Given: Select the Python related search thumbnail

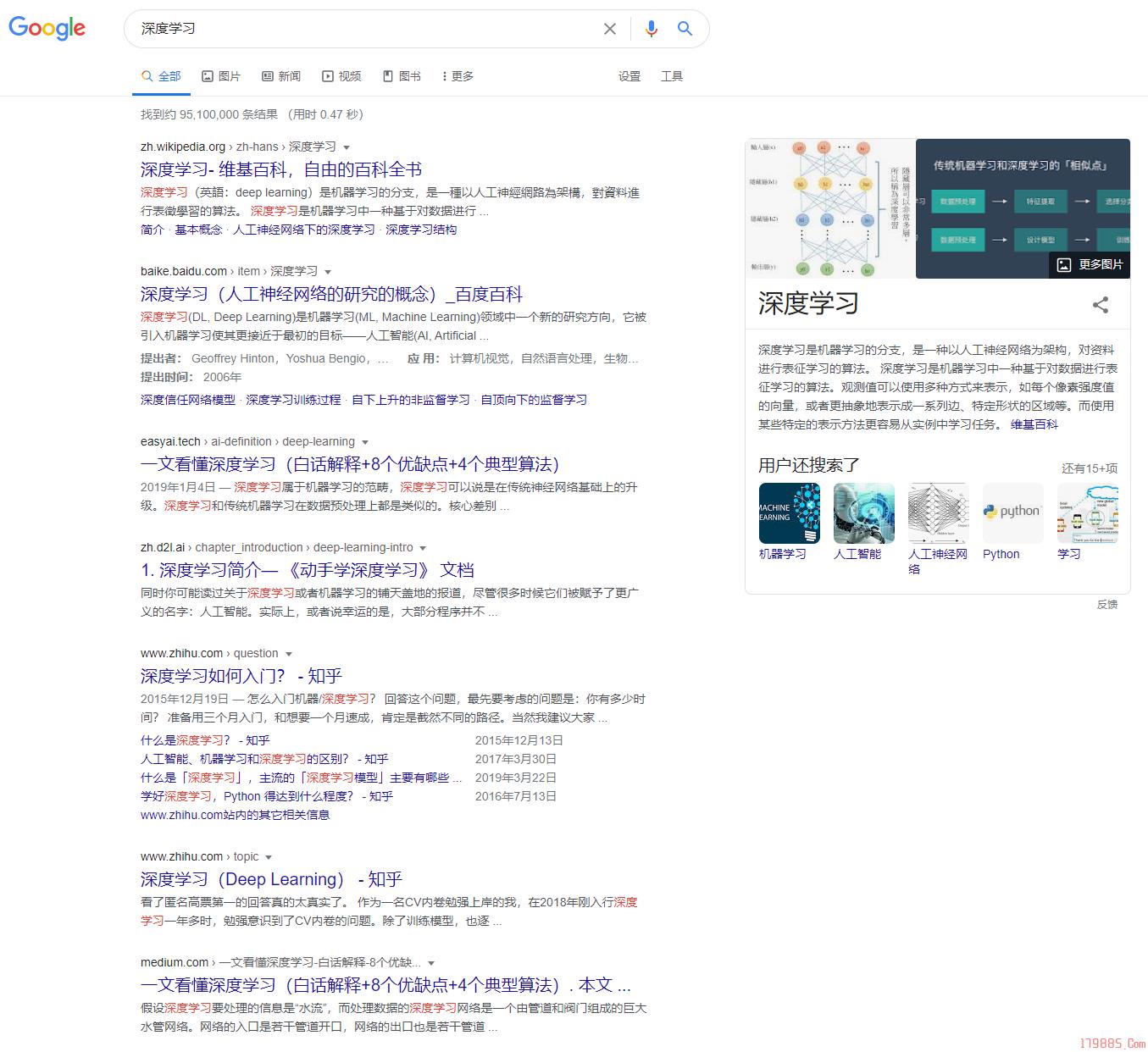Looking at the screenshot, I should [1012, 512].
